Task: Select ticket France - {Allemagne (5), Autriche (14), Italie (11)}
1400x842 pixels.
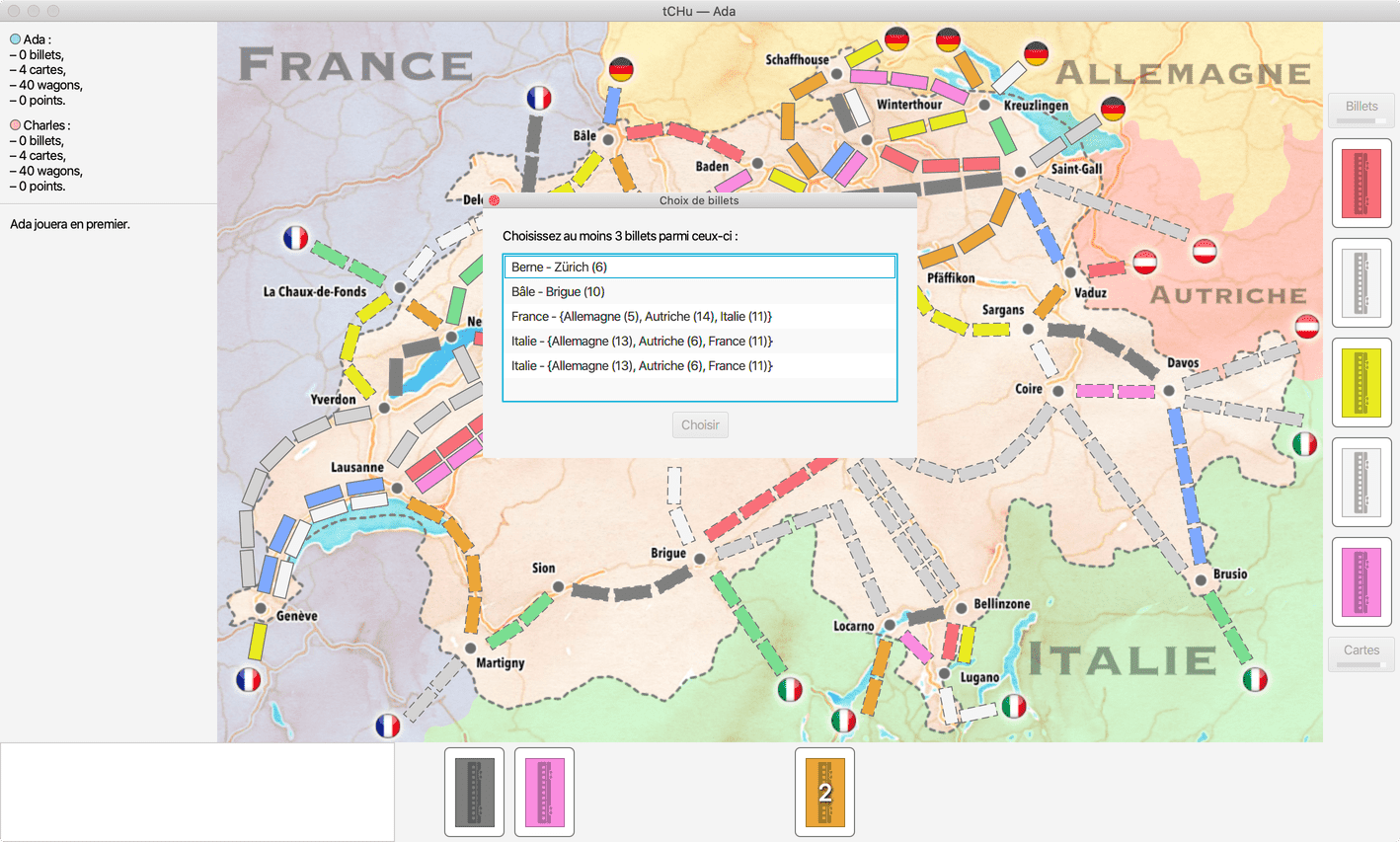Action: pos(700,316)
